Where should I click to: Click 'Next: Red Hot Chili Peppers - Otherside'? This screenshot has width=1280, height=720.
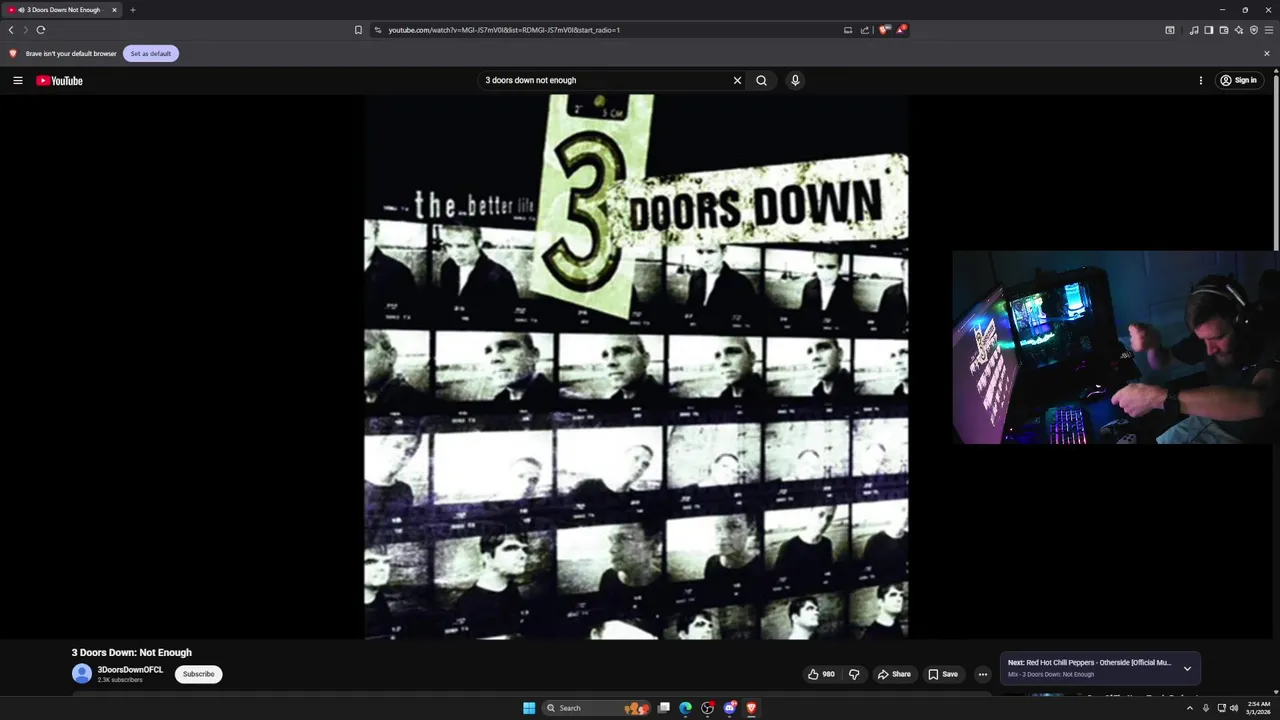(x=1089, y=662)
